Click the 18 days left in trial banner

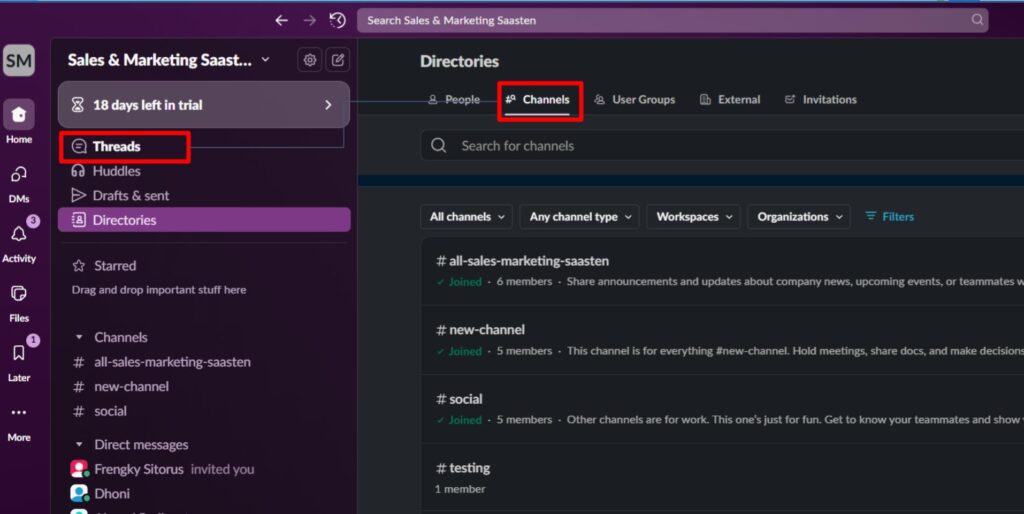pos(204,104)
